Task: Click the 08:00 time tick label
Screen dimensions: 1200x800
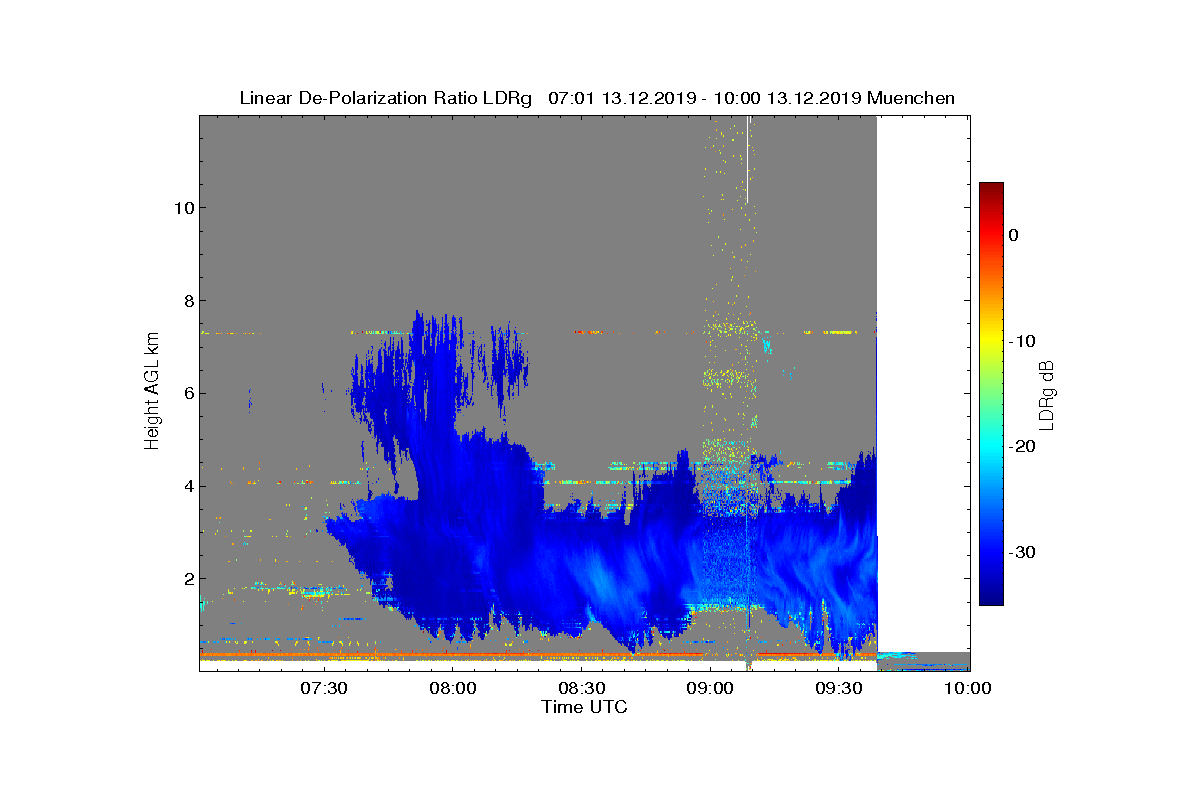Action: click(453, 688)
